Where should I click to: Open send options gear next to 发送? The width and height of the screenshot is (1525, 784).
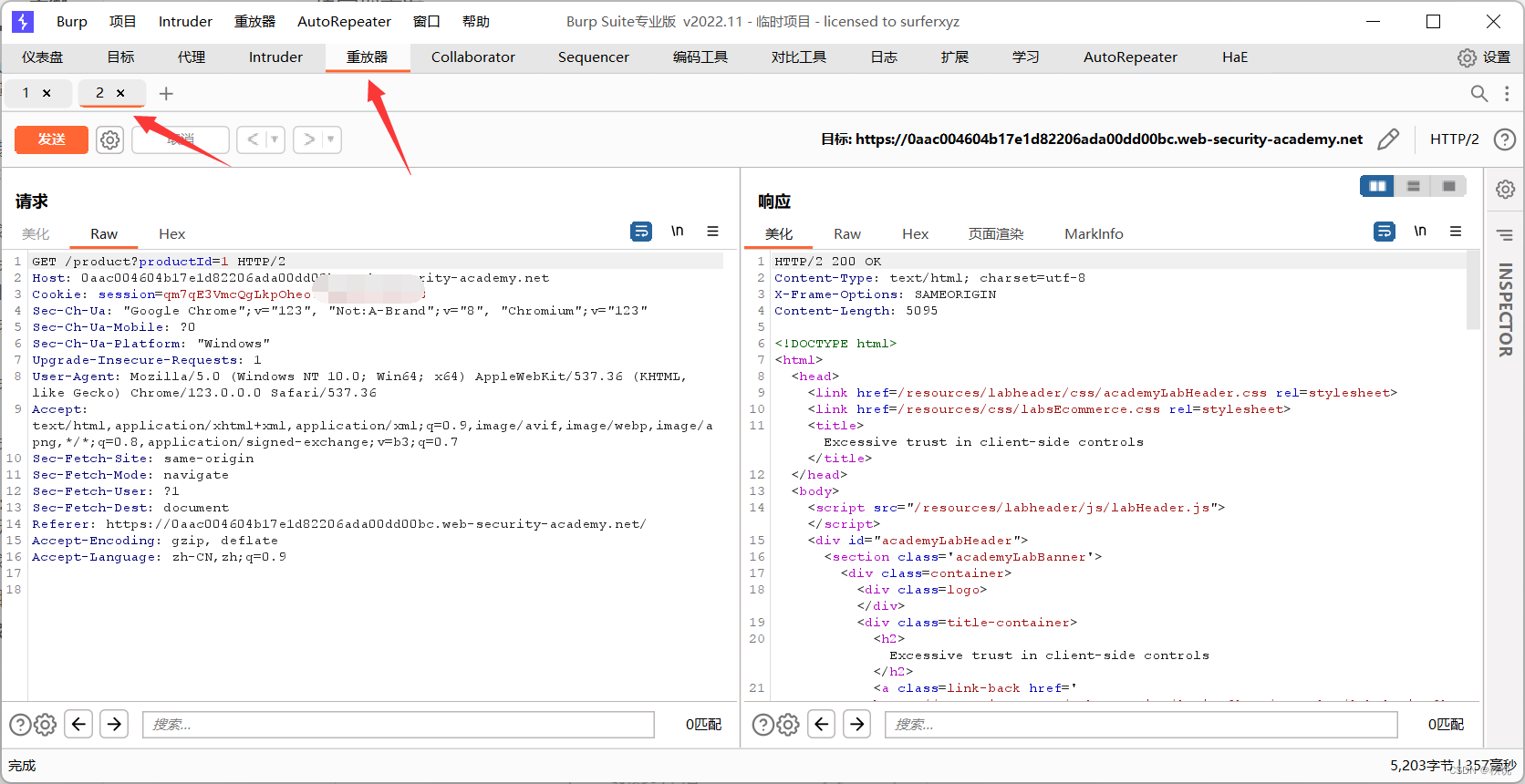tap(109, 139)
